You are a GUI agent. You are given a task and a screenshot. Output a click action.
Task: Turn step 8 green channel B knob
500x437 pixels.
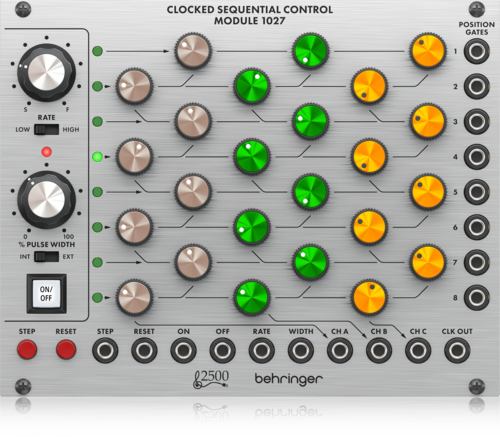pyautogui.click(x=252, y=297)
